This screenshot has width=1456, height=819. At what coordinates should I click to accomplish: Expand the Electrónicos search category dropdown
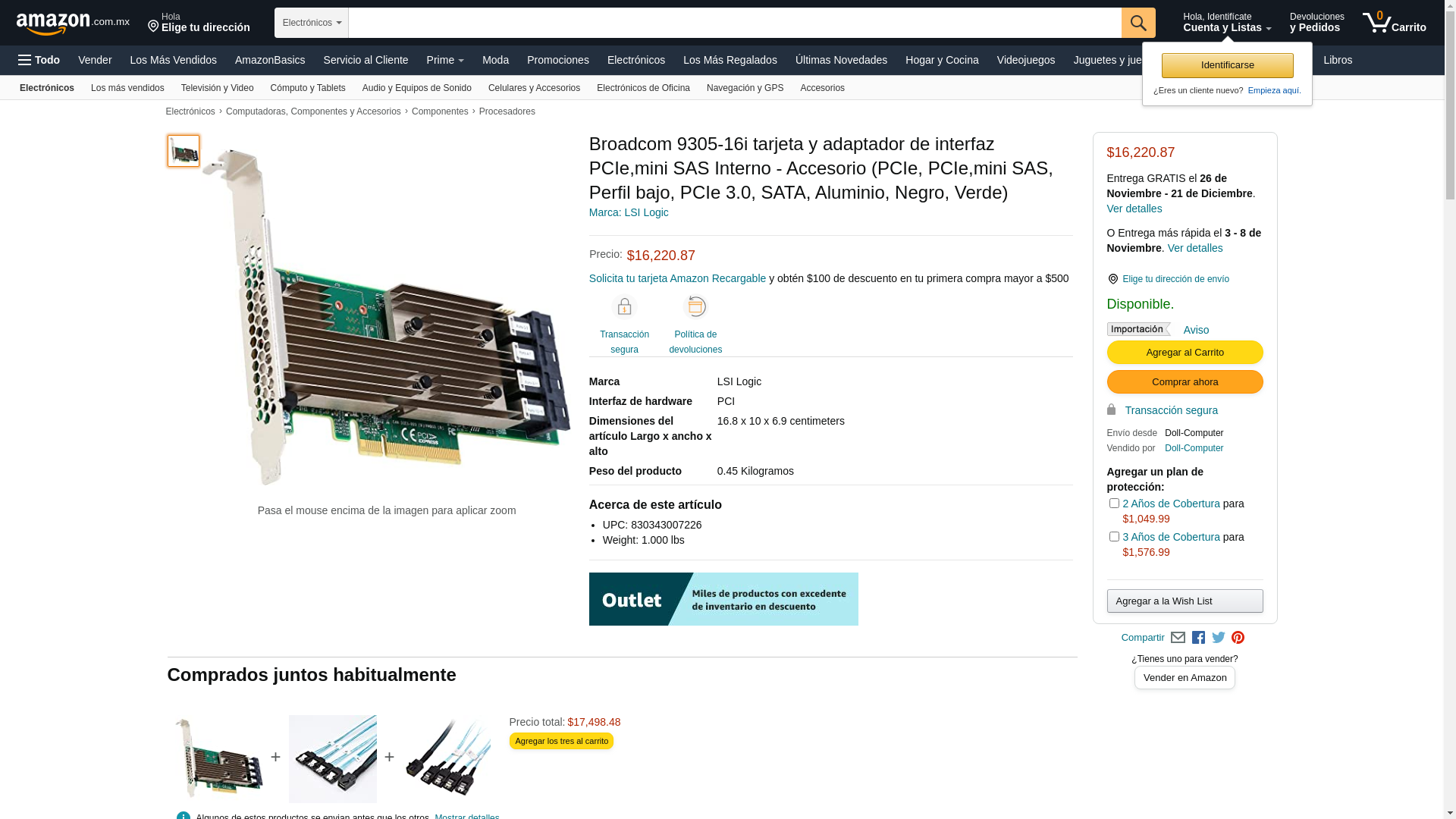coord(312,23)
